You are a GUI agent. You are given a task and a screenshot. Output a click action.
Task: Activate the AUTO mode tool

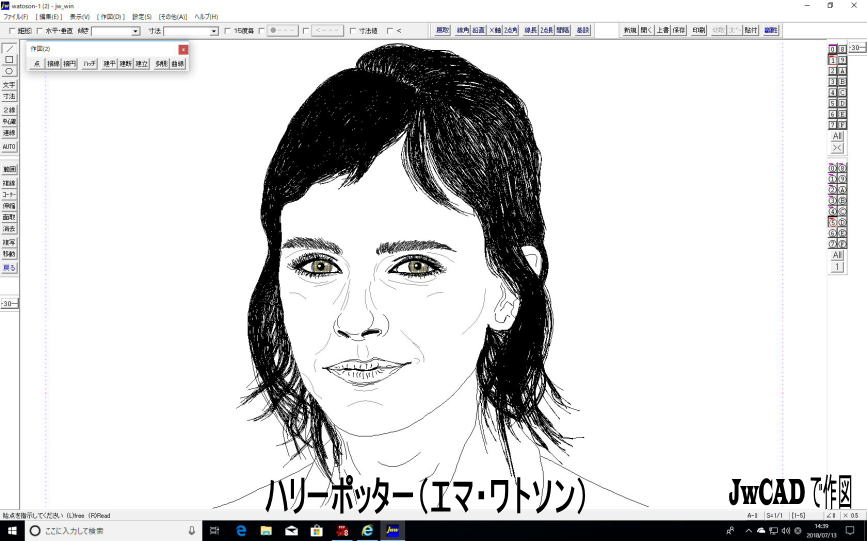coord(9,147)
